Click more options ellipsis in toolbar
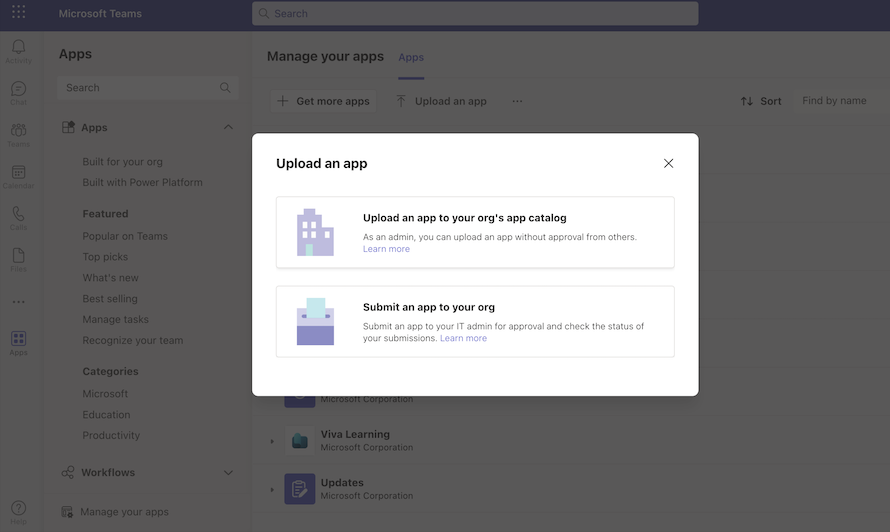 [x=517, y=101]
